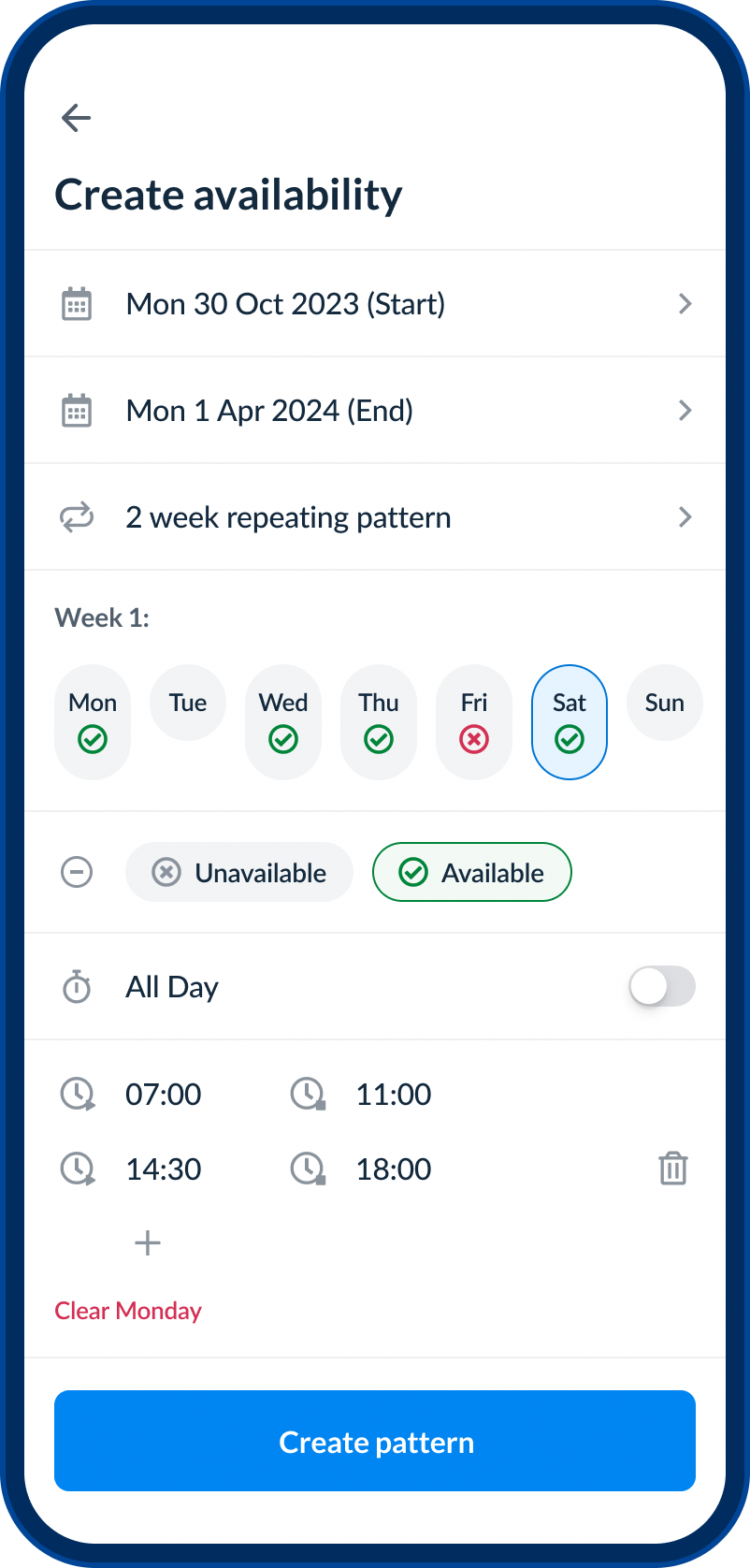Click the repeat pattern arrows icon

[77, 517]
